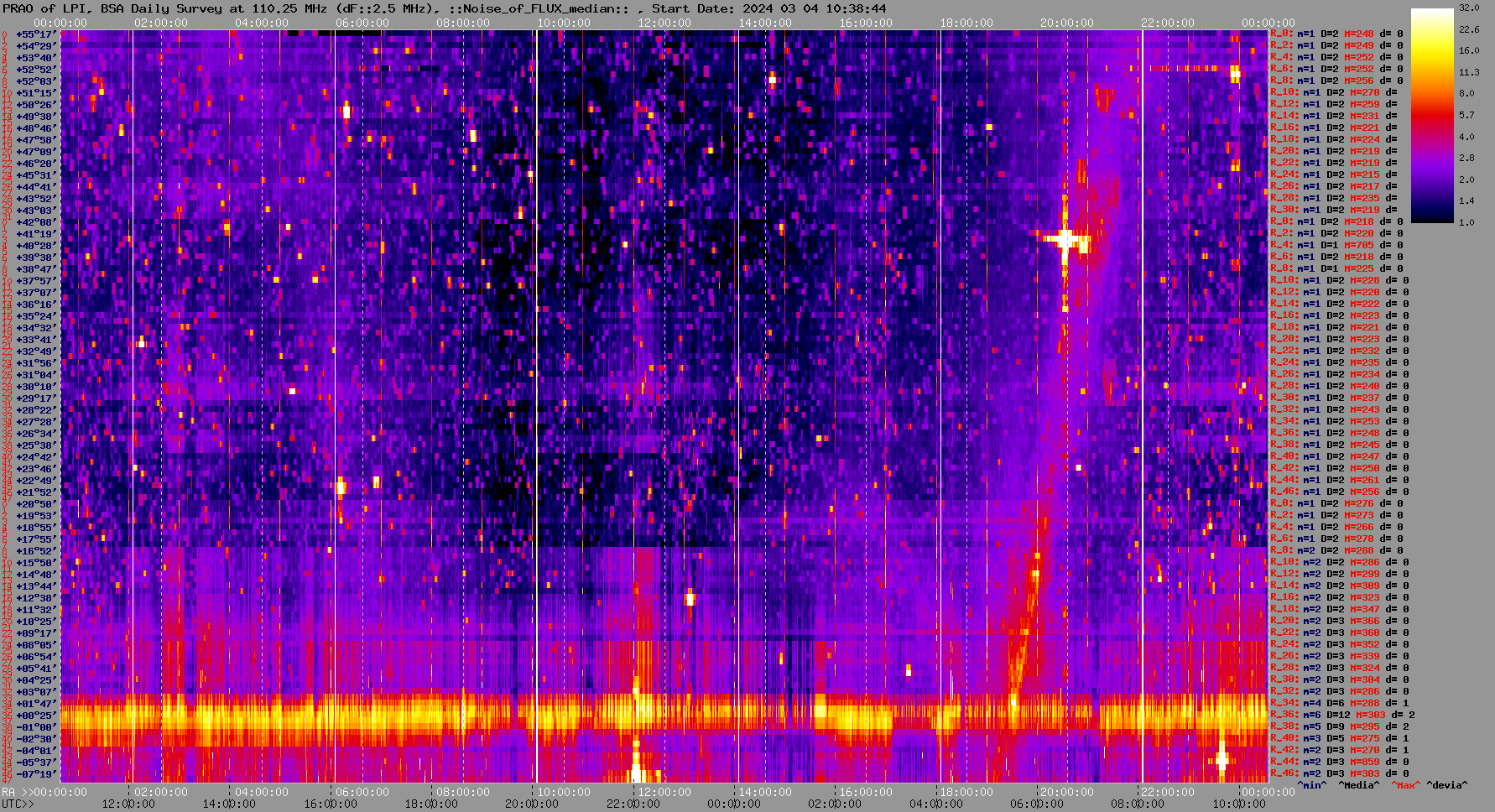Click the declination label +30°10'
The height and width of the screenshot is (812, 1495).
coord(36,387)
